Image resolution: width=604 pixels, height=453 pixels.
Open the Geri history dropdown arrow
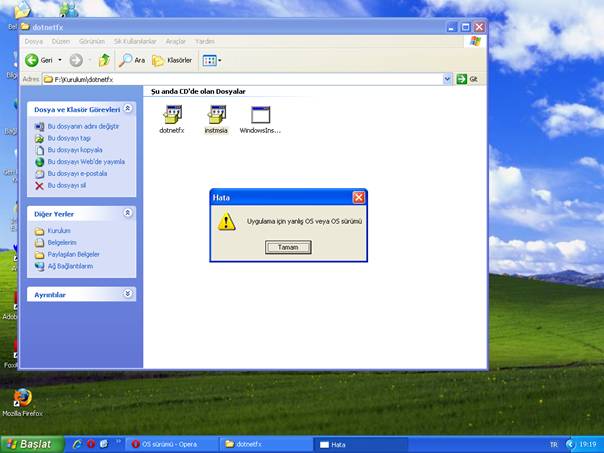point(60,60)
